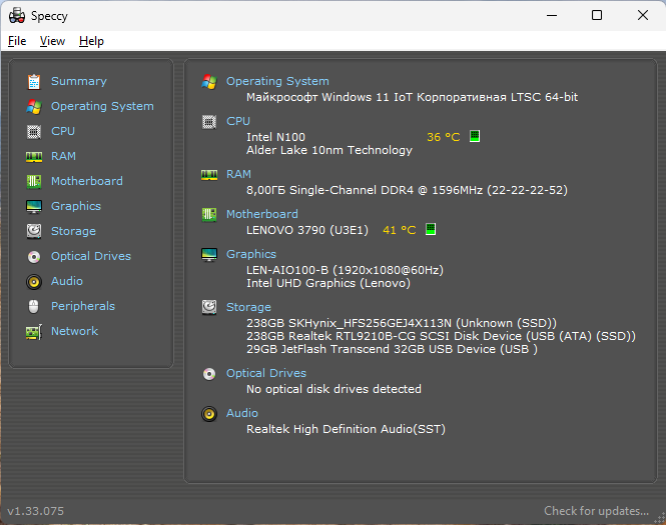Click the RAM icon in summary panel
This screenshot has width=666, height=525.
(x=209, y=175)
